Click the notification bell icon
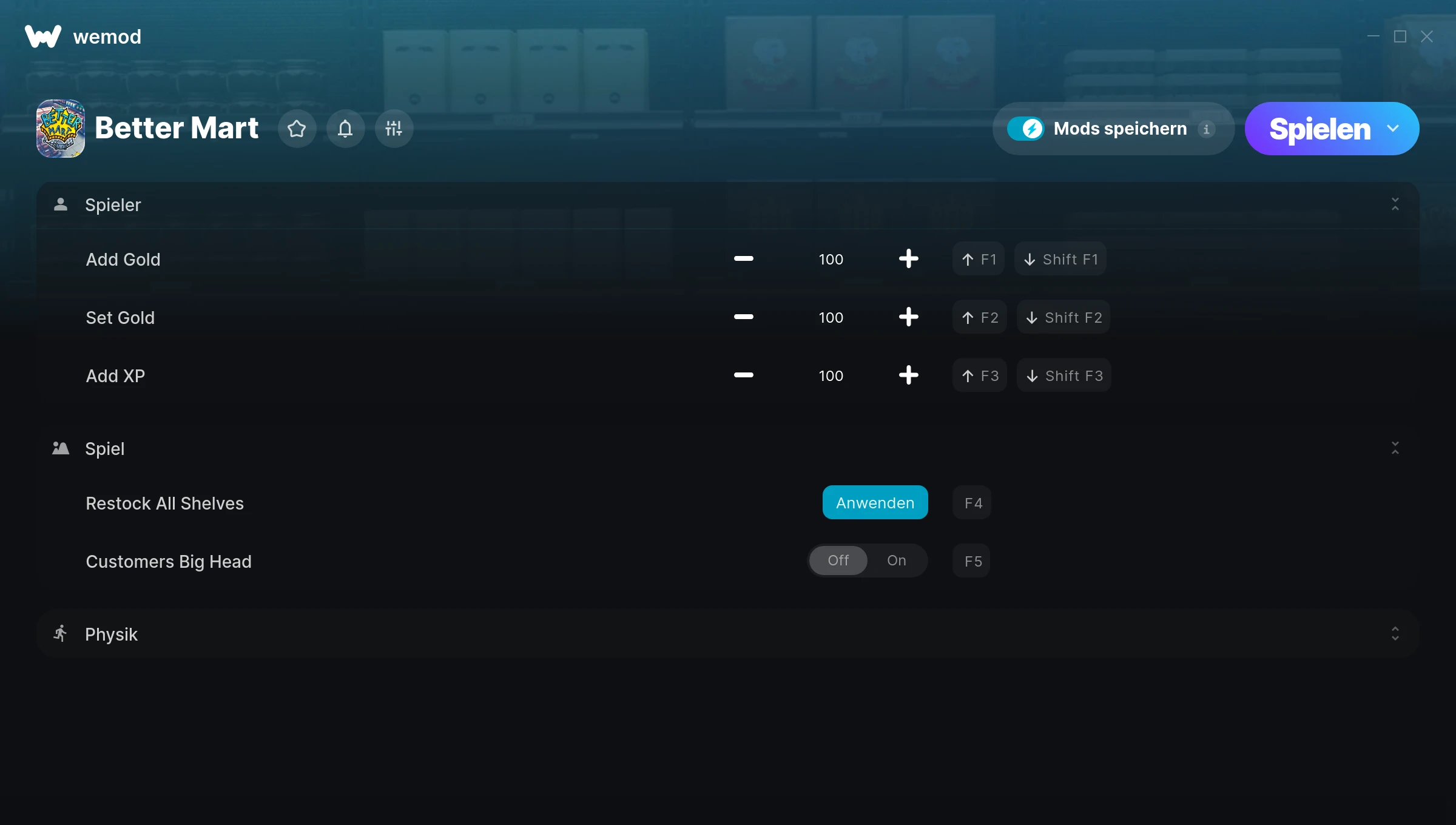1456x825 pixels. click(345, 129)
